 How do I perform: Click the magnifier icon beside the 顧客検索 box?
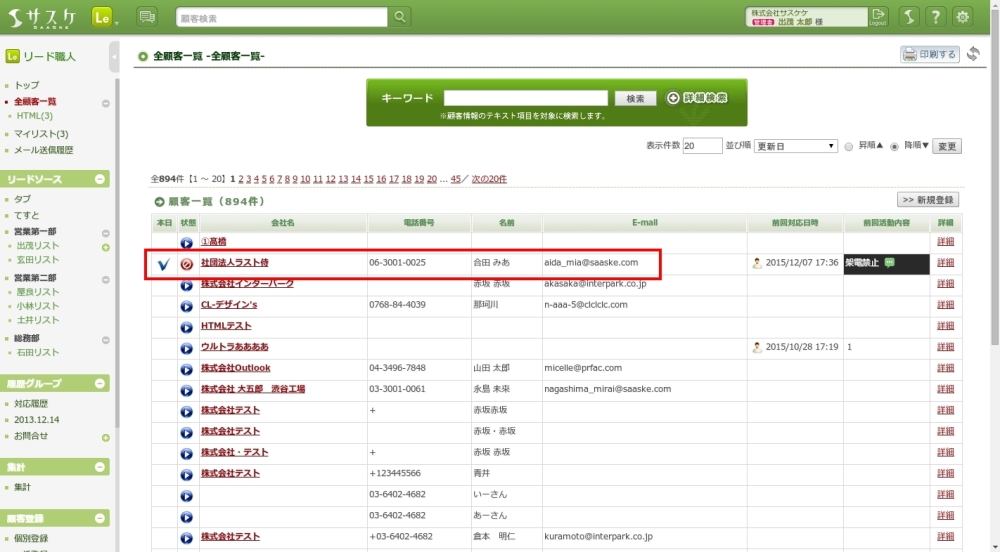point(399,17)
